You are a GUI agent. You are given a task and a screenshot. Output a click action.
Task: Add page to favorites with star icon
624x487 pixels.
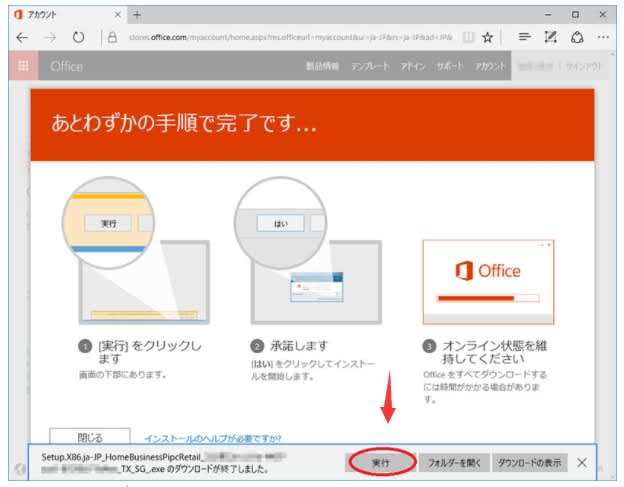pos(487,37)
